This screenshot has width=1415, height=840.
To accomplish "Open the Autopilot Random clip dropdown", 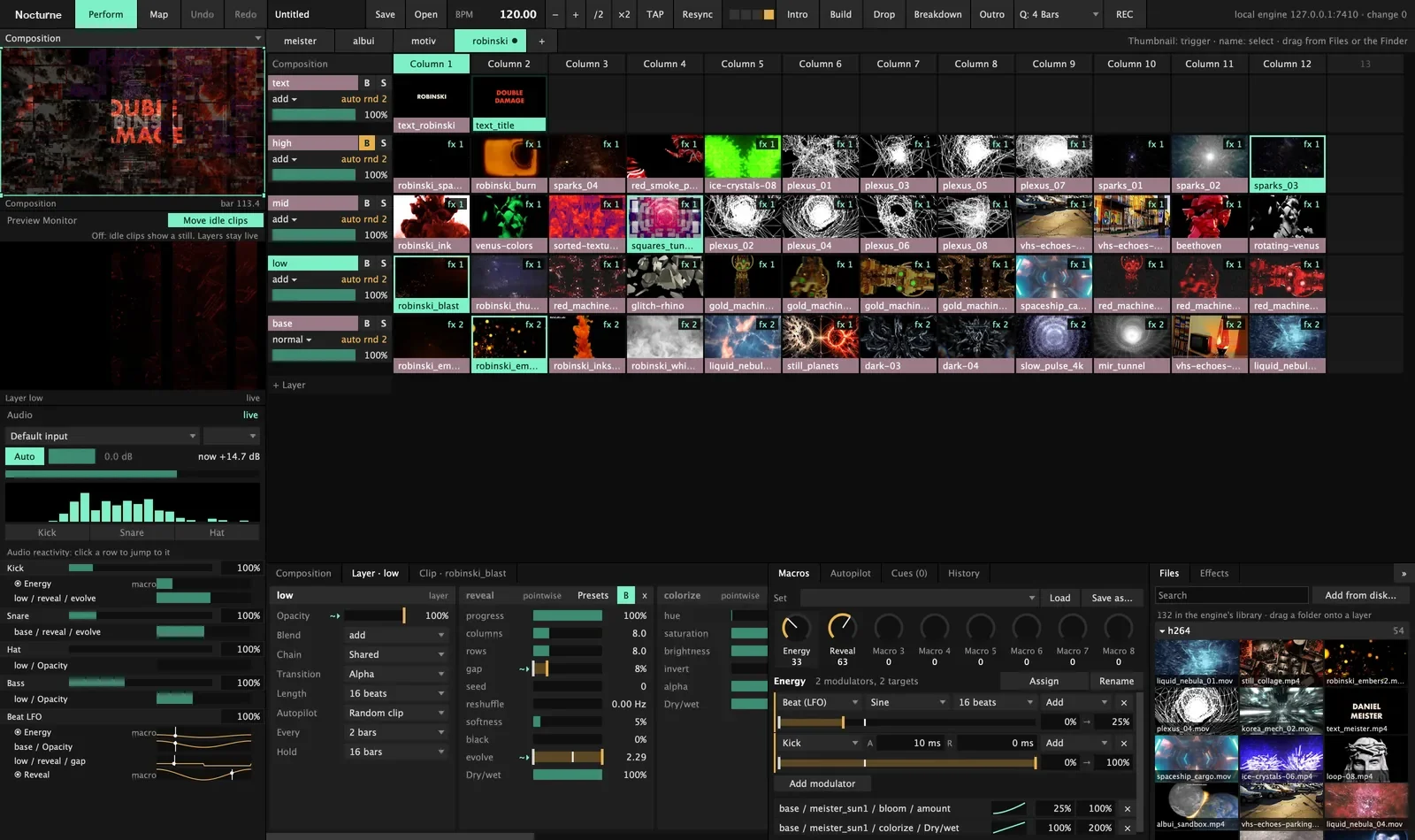I will [x=396, y=713].
